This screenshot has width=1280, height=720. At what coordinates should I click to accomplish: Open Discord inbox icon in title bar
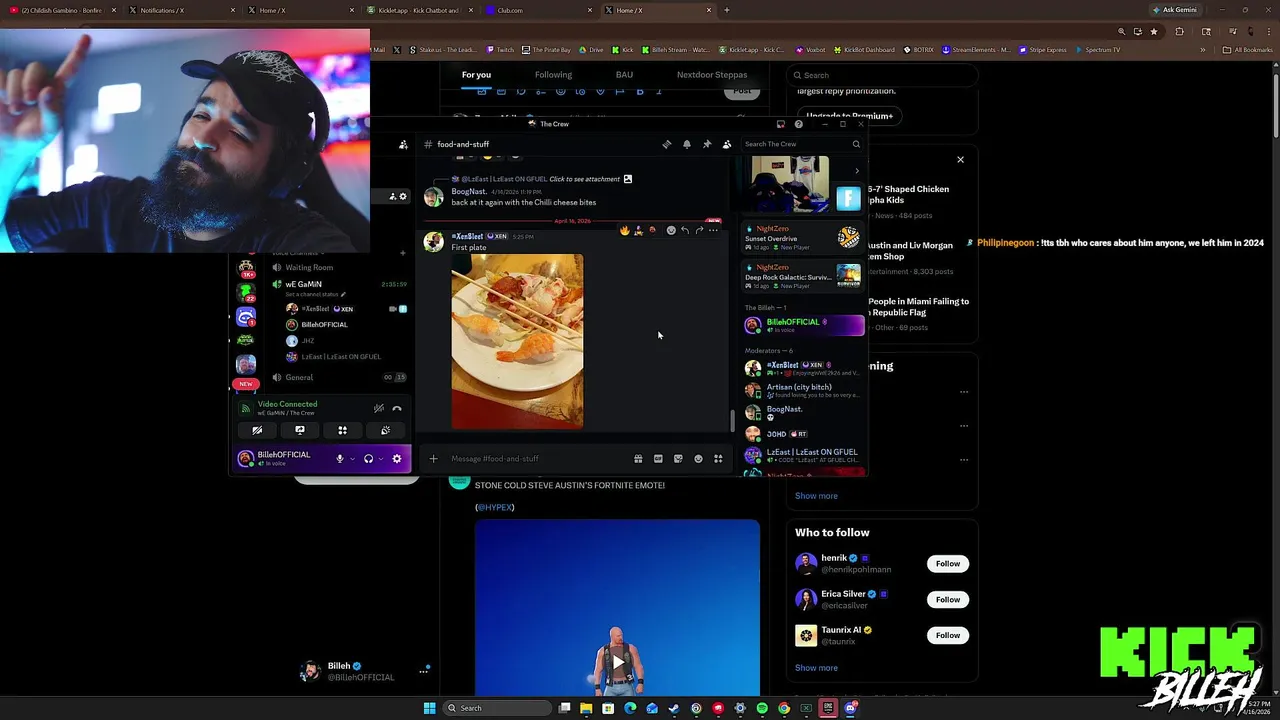(781, 124)
